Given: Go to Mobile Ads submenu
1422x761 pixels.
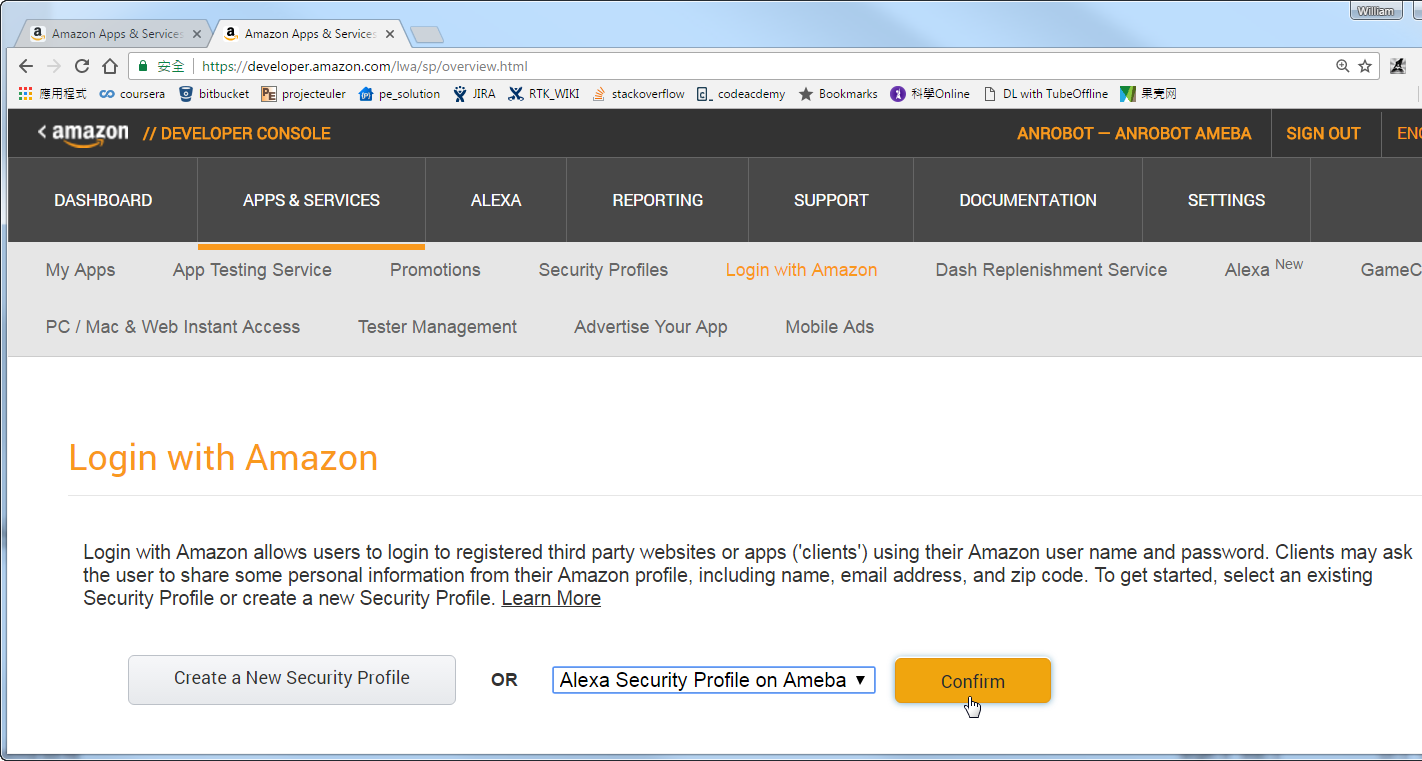Looking at the screenshot, I should [x=829, y=327].
